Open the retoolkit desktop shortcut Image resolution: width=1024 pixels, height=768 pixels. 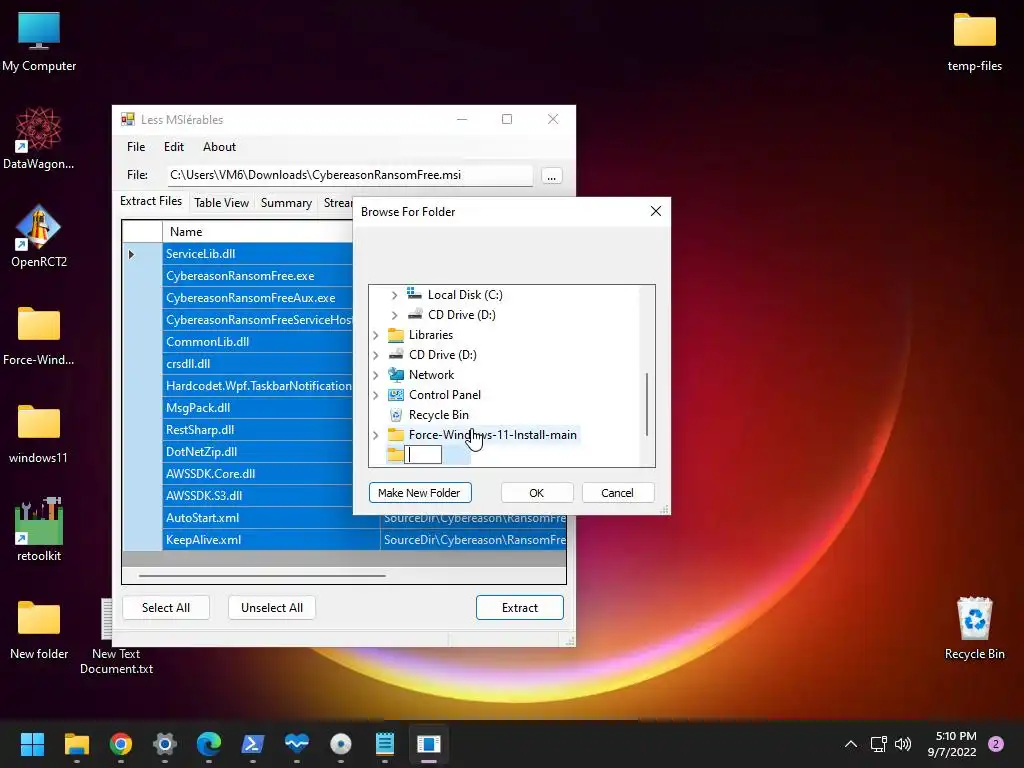[x=39, y=531]
